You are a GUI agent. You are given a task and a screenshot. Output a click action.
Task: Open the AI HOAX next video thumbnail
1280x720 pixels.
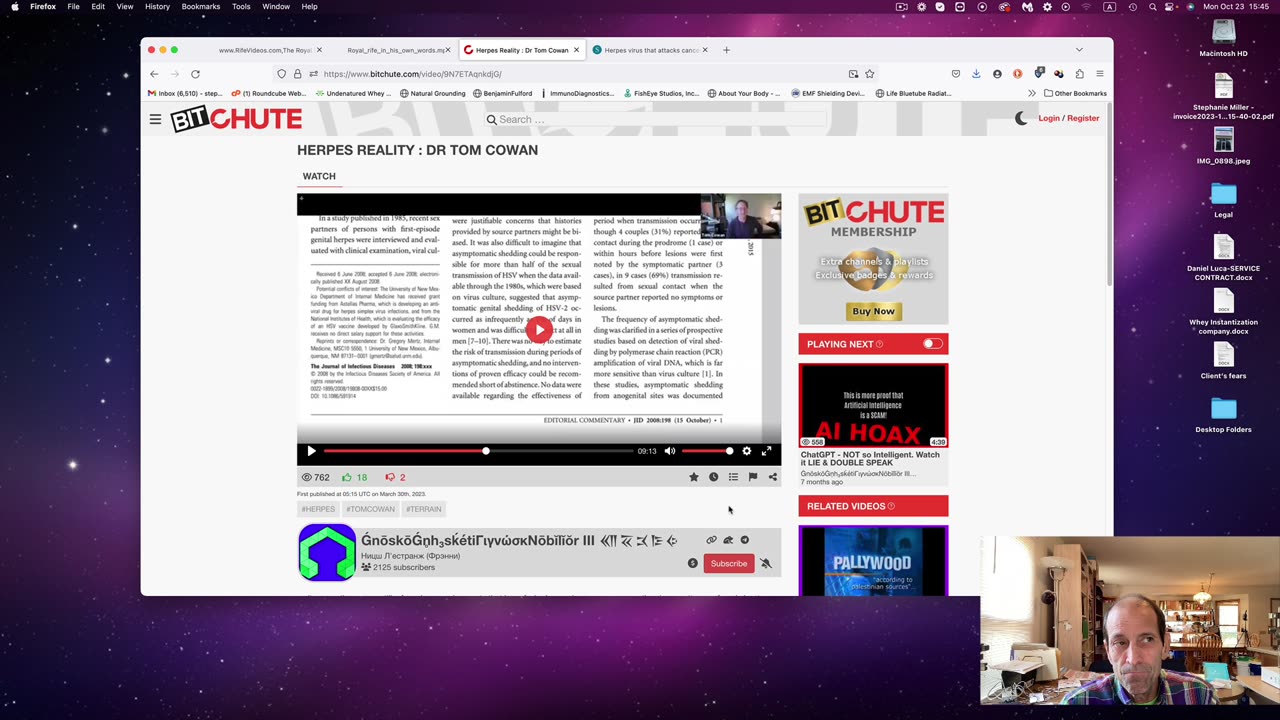[x=873, y=405]
